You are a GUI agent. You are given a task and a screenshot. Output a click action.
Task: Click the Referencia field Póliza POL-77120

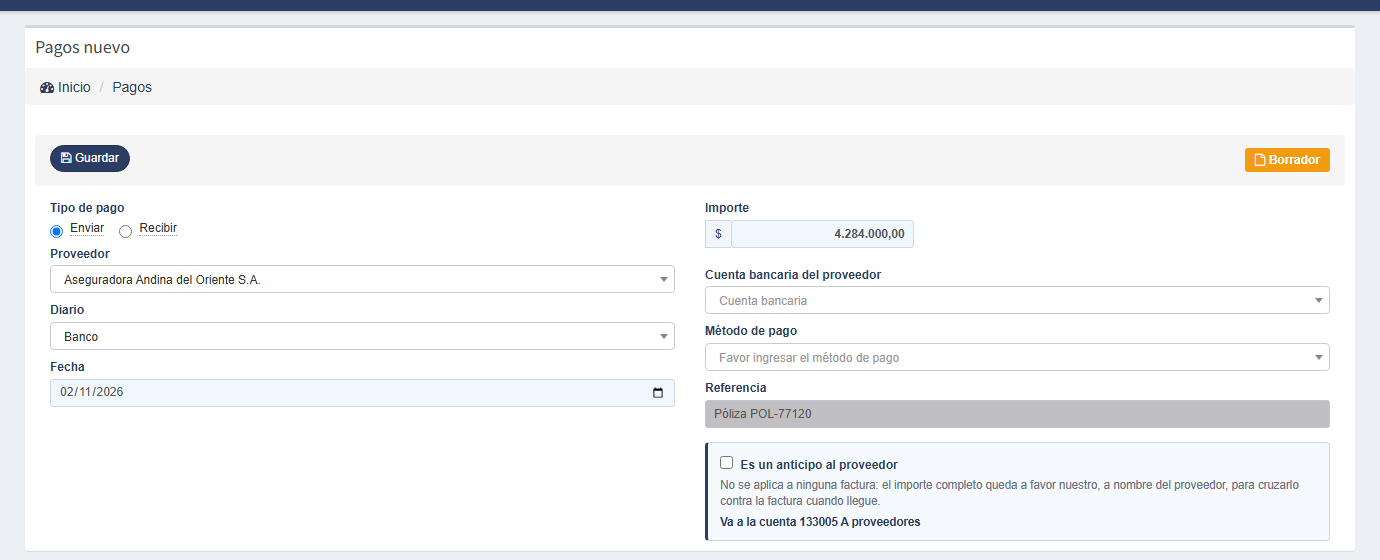click(1017, 414)
